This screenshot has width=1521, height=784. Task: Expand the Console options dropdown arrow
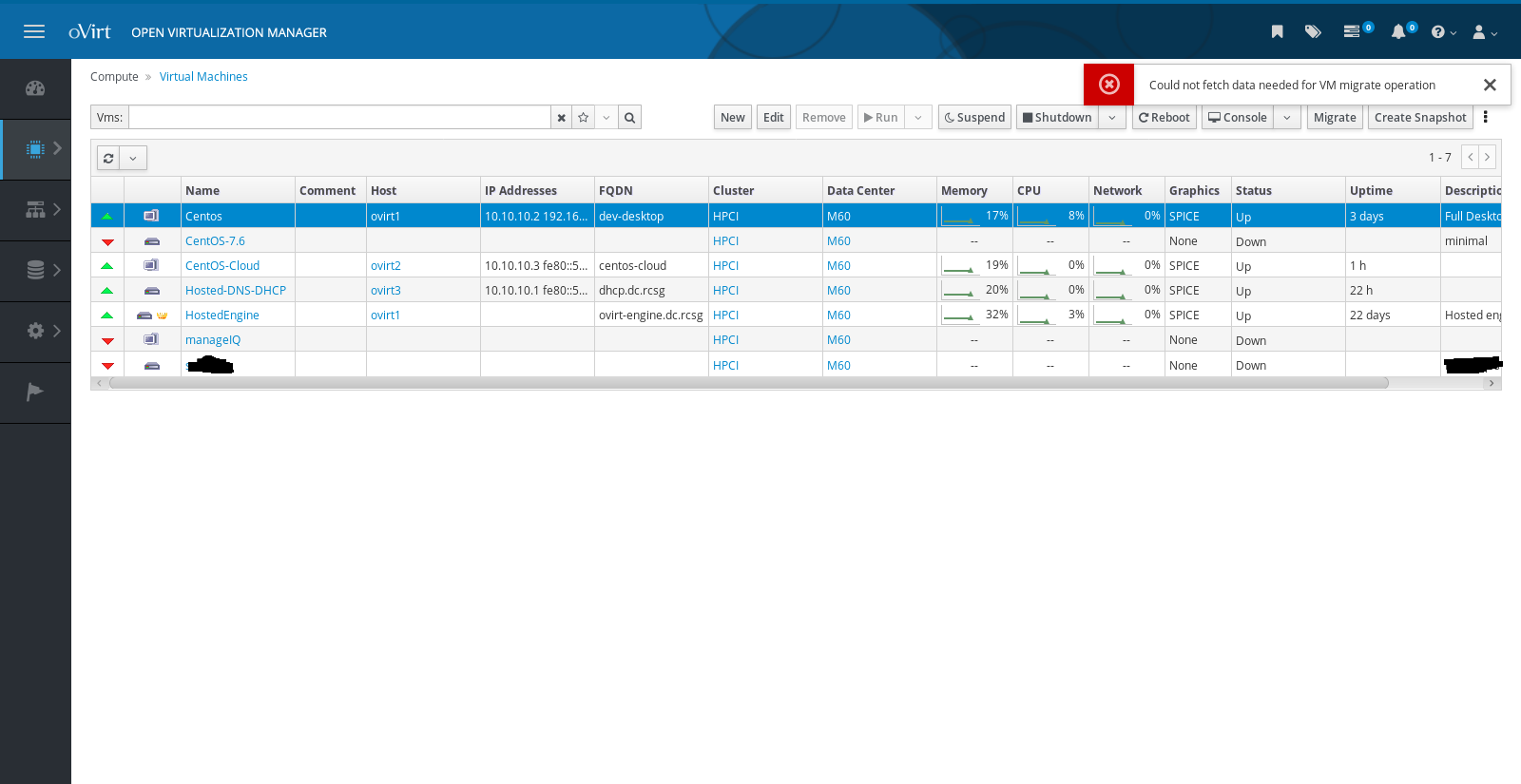1287,118
